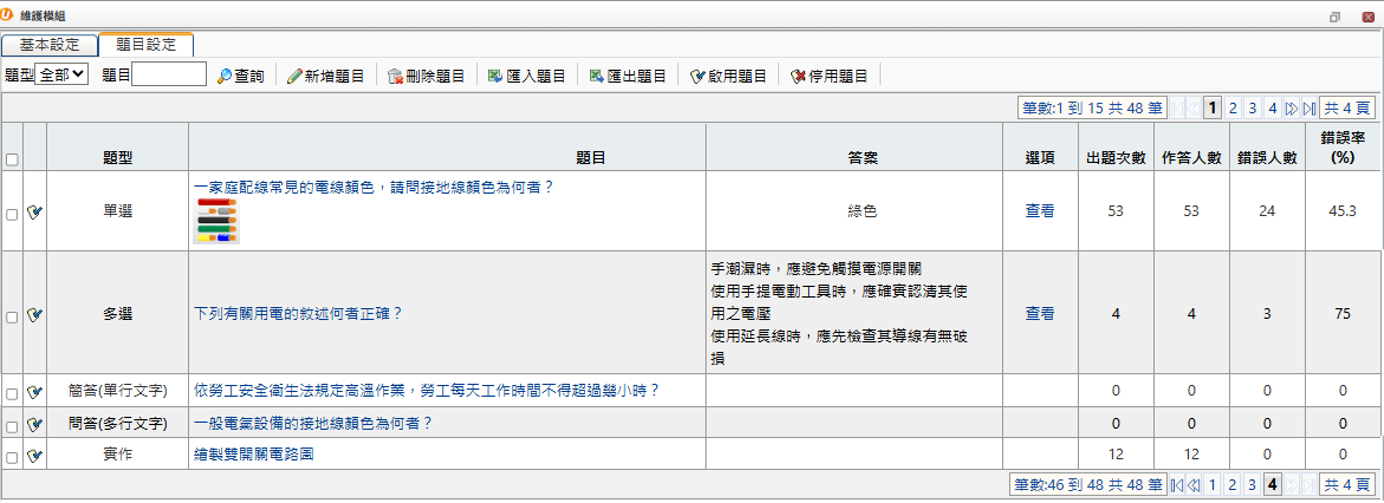This screenshot has width=1384, height=503.
Task: Toggle the select-all header checkbox
Action: point(12,159)
